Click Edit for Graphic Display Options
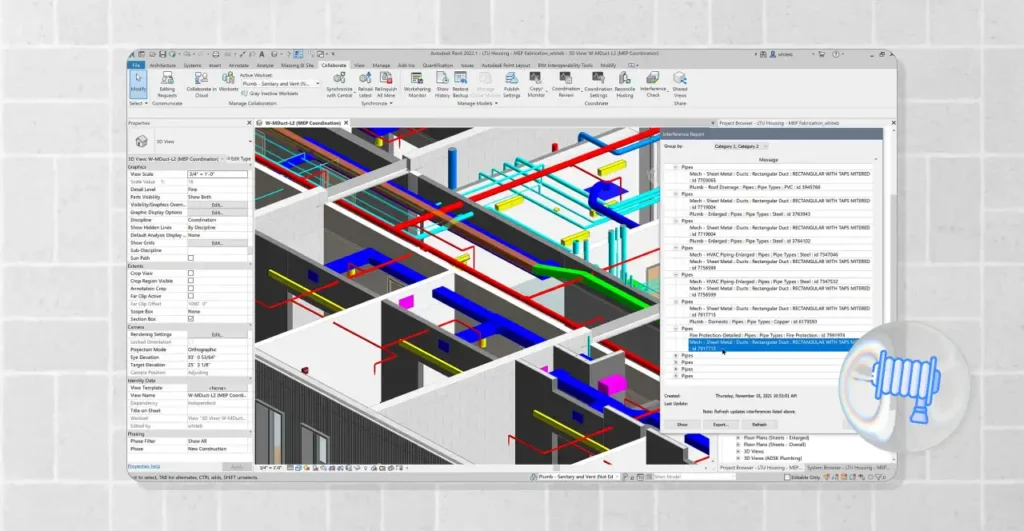 point(217,212)
